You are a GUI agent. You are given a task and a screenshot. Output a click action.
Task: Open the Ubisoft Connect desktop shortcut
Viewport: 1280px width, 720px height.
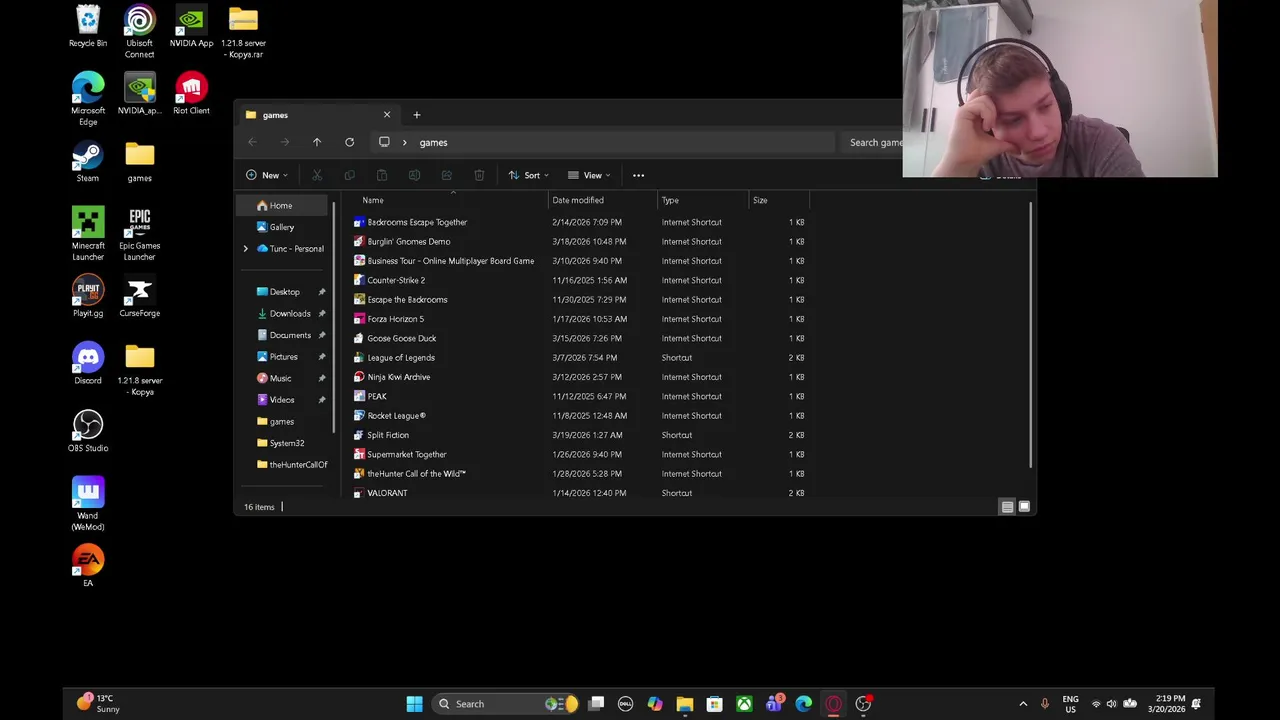139,32
